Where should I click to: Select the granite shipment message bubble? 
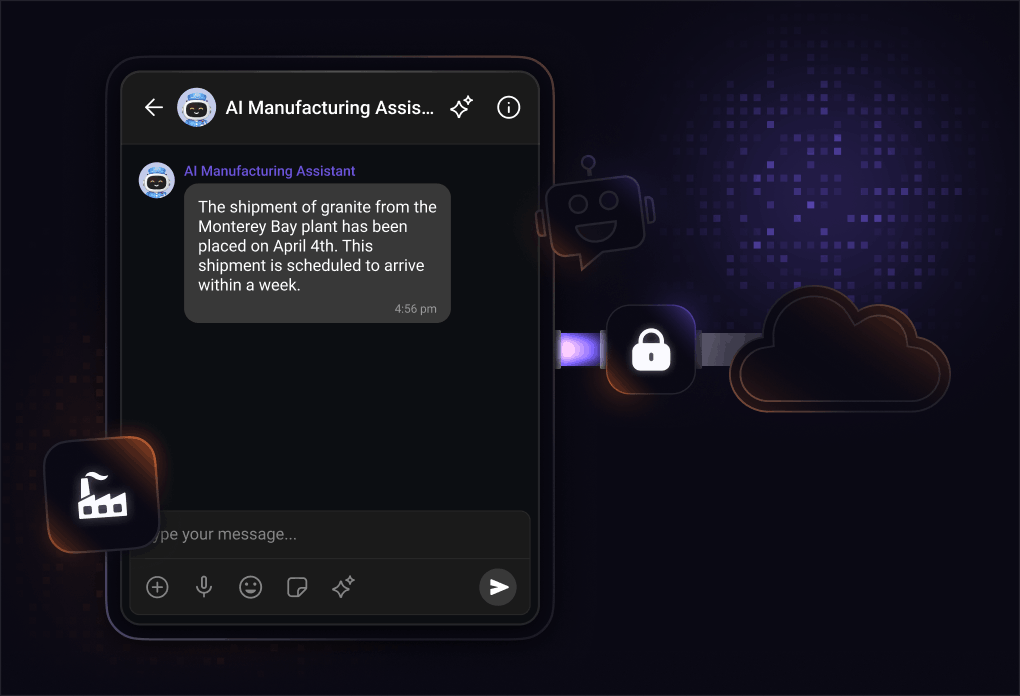(x=317, y=253)
